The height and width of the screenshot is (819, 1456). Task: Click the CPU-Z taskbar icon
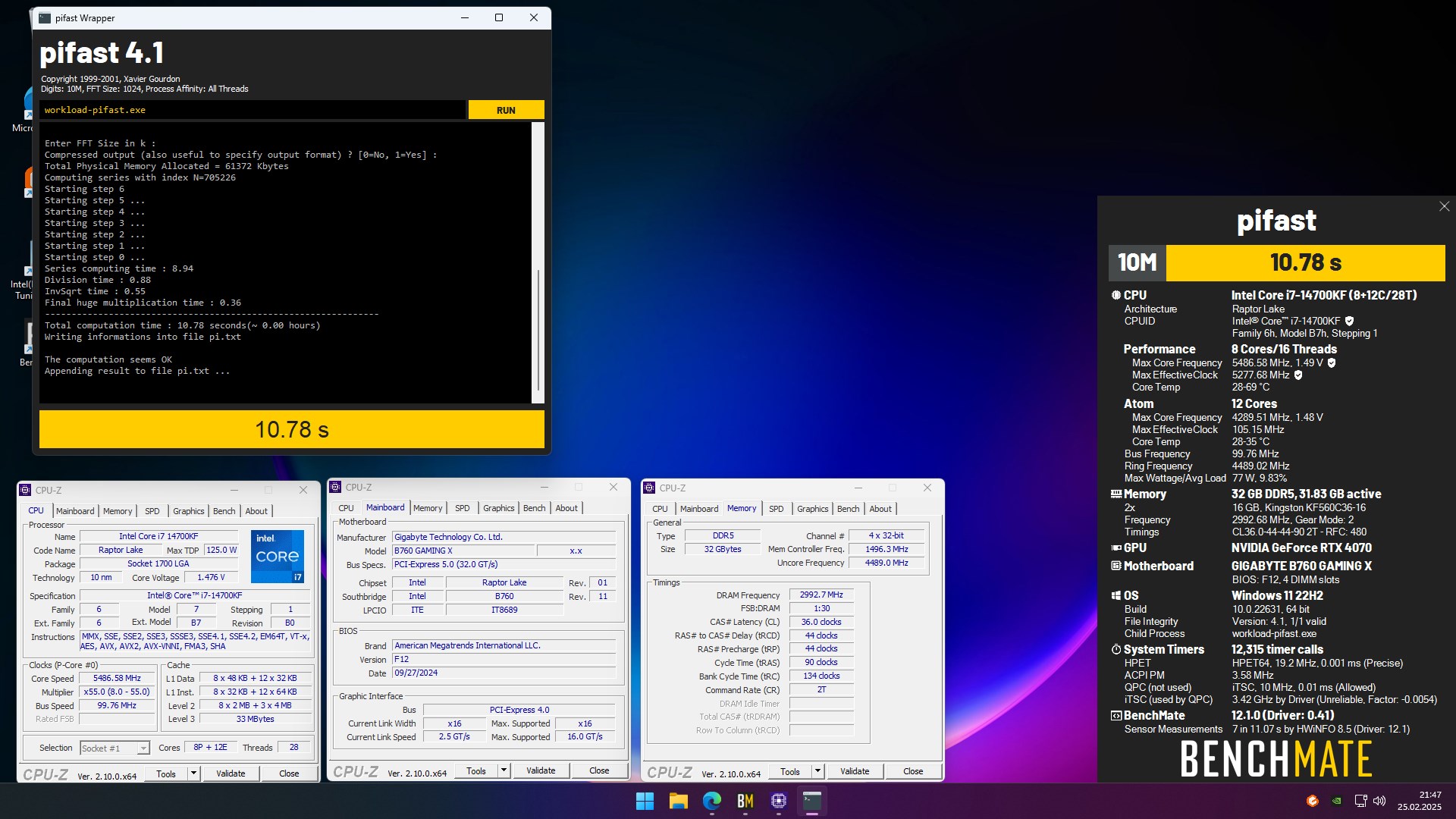(778, 801)
